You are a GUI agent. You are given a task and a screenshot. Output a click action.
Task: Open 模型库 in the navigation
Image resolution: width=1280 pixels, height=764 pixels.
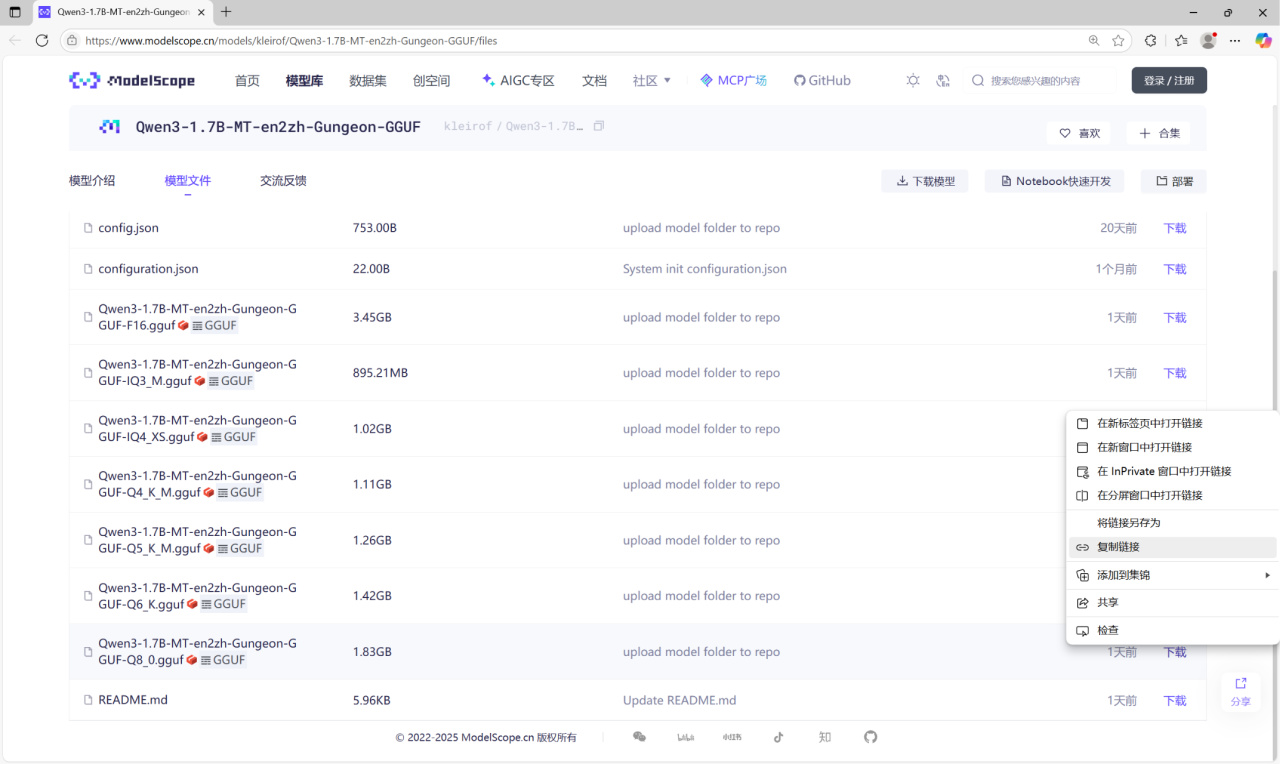coord(304,81)
